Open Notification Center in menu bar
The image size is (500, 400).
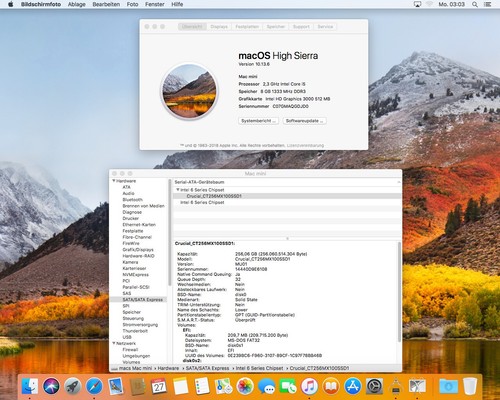[x=488, y=4]
